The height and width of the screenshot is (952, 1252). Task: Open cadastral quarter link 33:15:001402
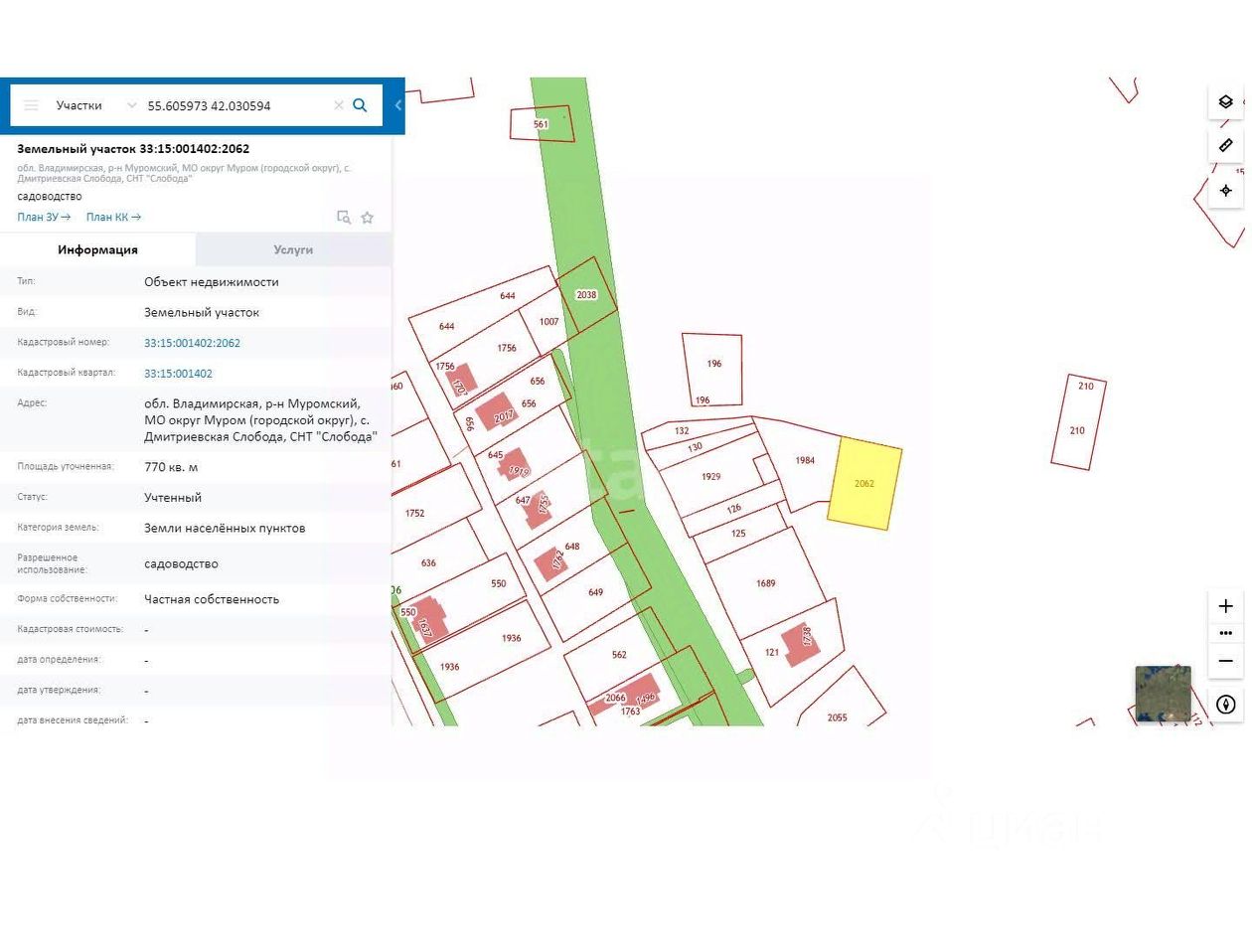click(x=178, y=374)
